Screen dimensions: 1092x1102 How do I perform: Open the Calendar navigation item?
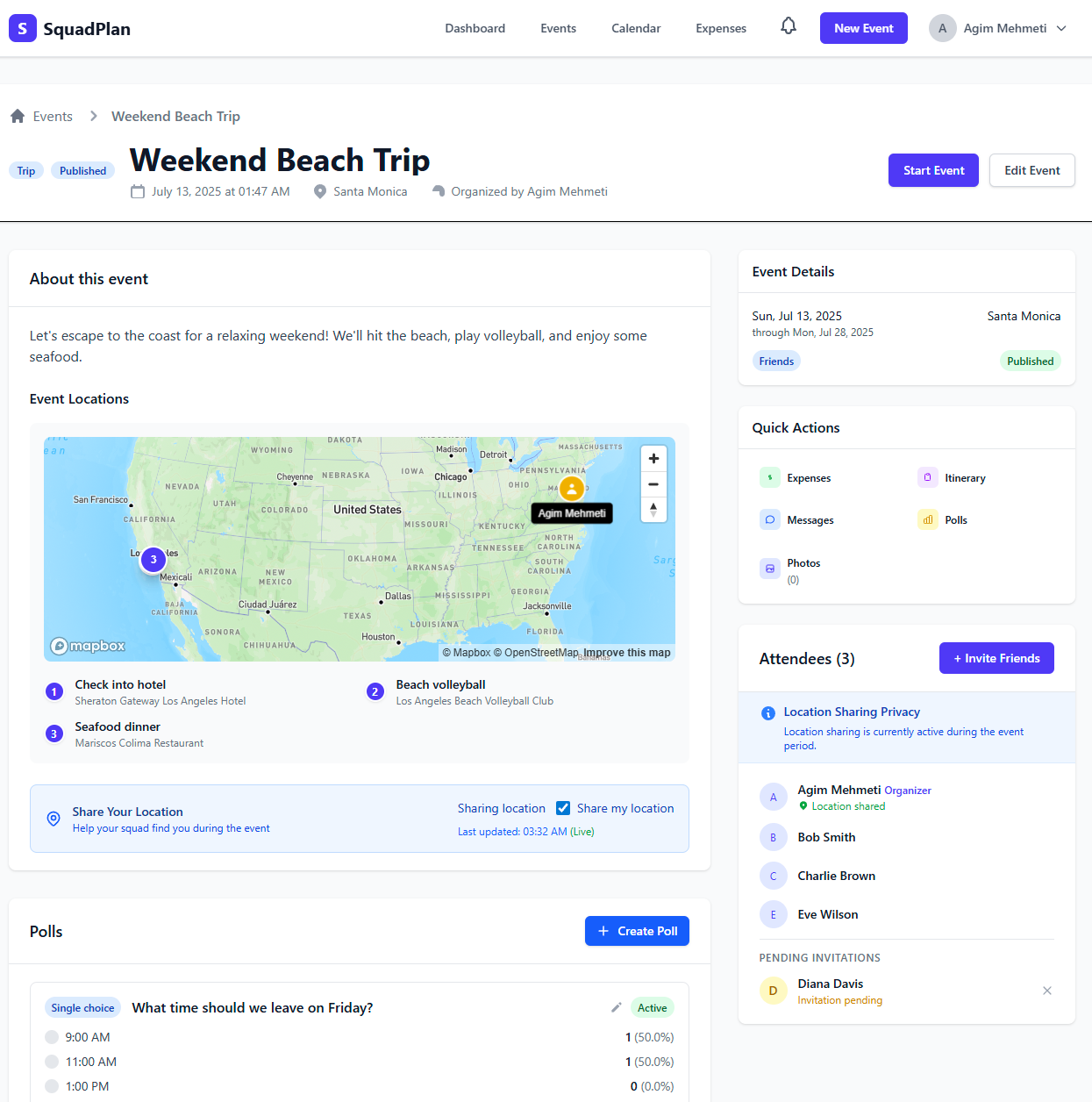point(635,27)
